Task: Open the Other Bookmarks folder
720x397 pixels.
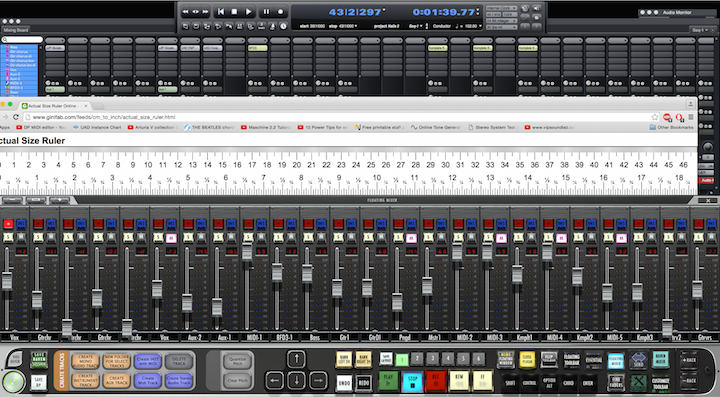Action: coord(671,128)
